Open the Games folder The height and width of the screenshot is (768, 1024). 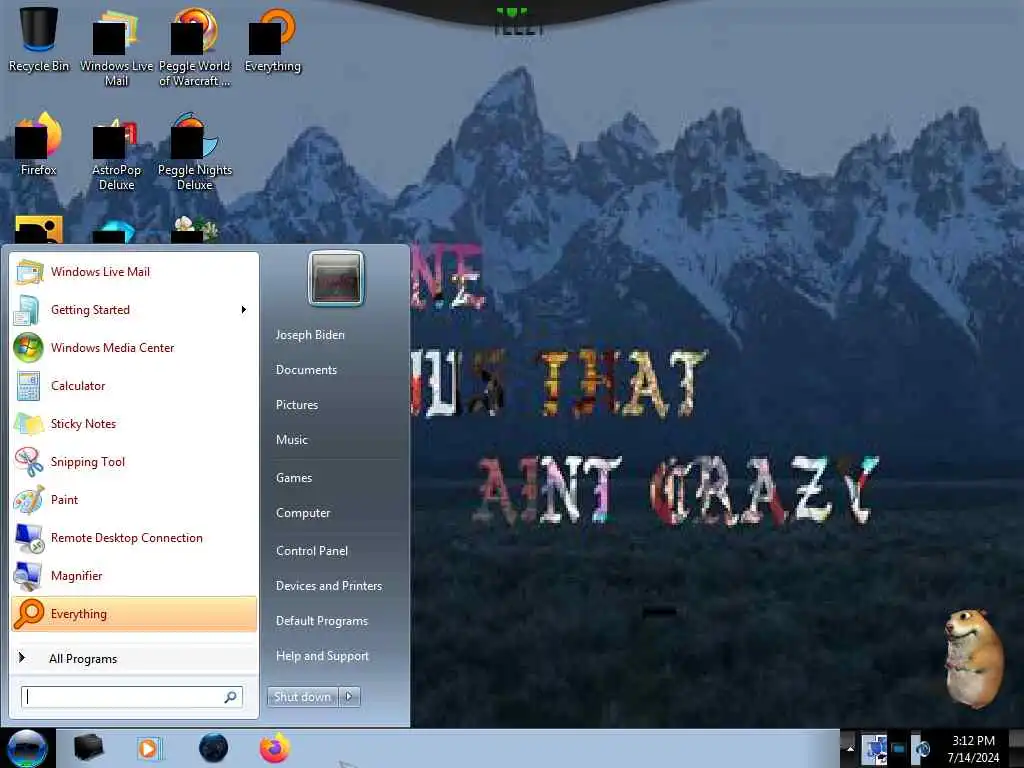pyautogui.click(x=294, y=478)
